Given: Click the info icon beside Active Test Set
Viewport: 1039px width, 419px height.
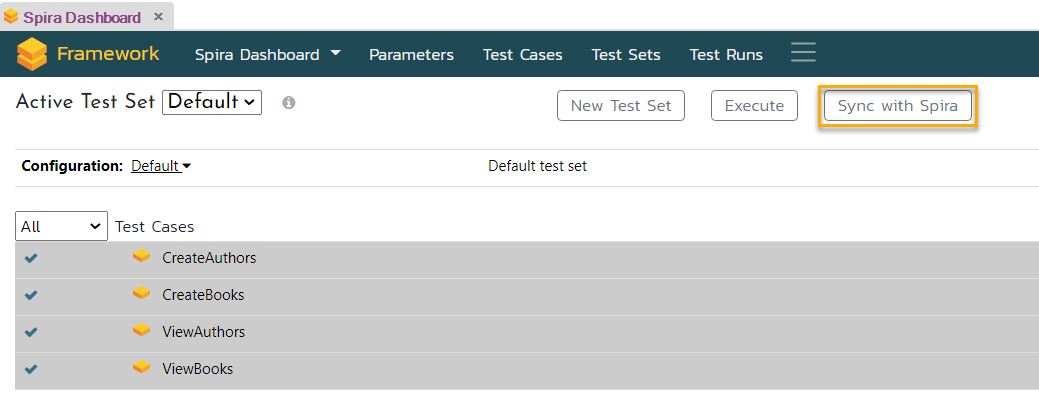Looking at the screenshot, I should pyautogui.click(x=288, y=103).
